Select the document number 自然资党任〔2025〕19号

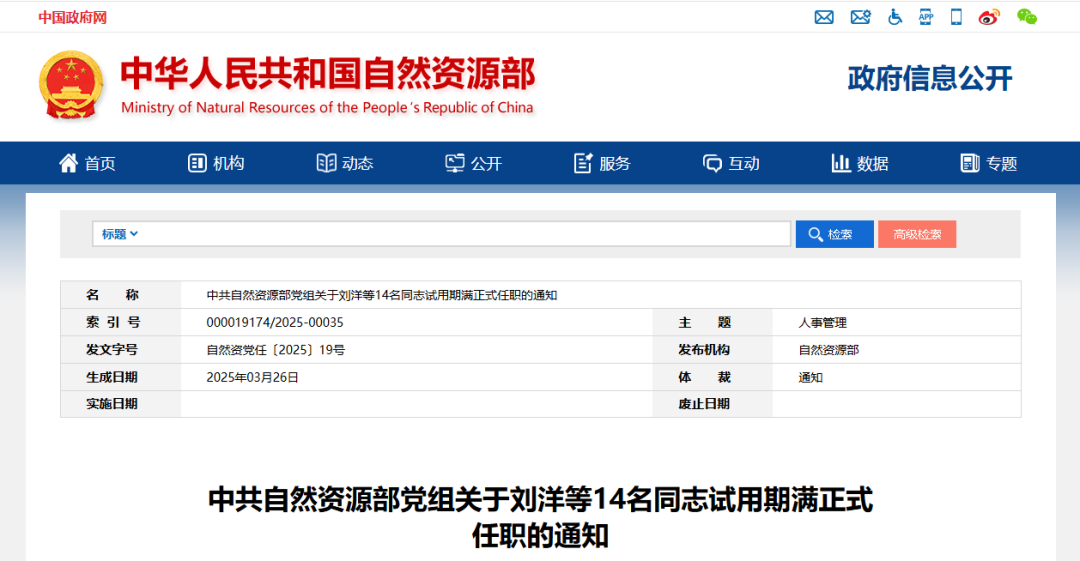tap(276, 350)
